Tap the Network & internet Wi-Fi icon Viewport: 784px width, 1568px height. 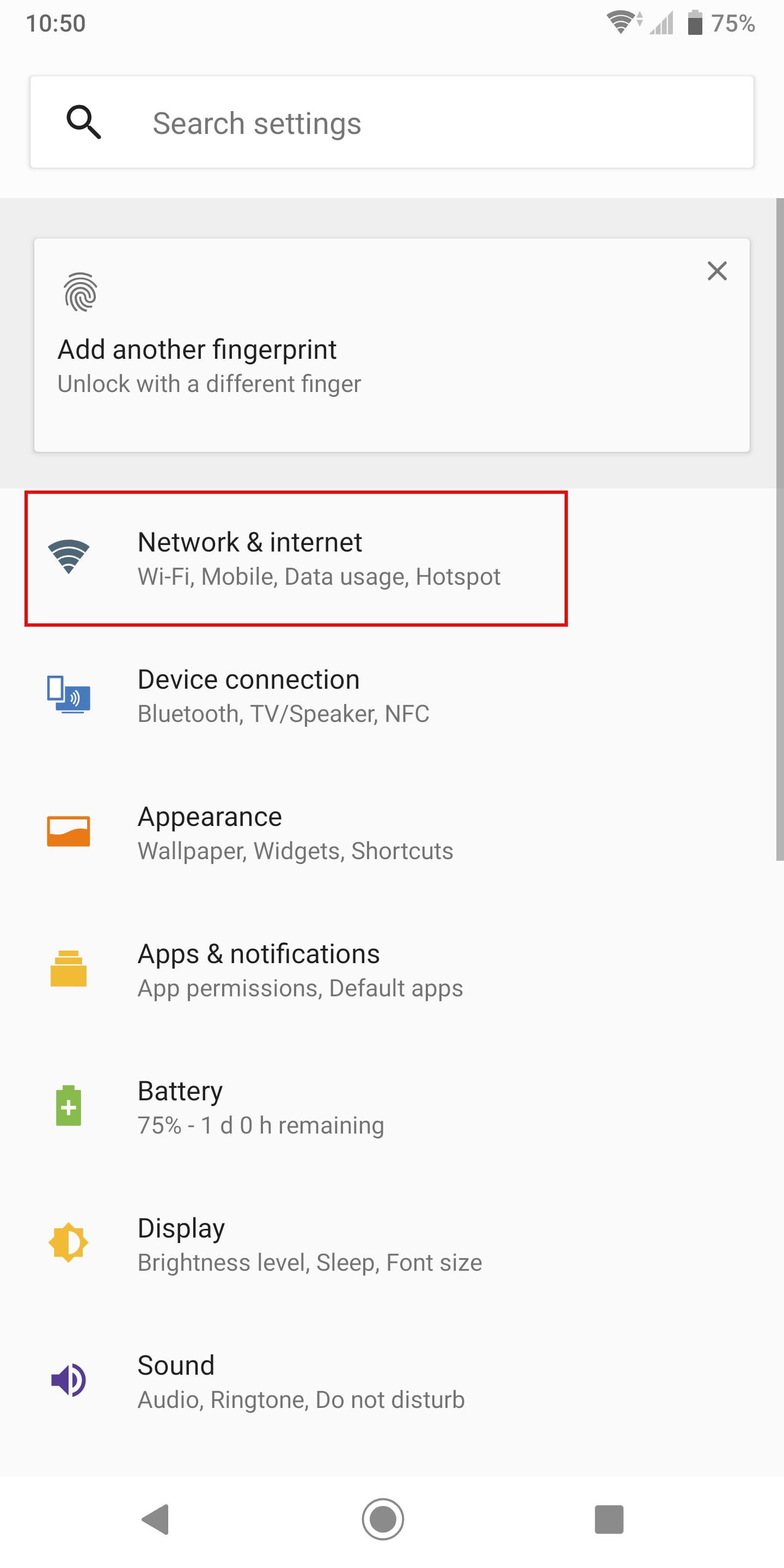[x=69, y=556]
